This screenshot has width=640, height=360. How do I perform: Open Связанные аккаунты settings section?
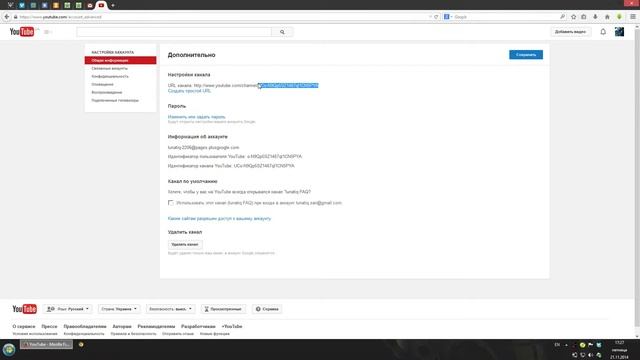click(109, 69)
